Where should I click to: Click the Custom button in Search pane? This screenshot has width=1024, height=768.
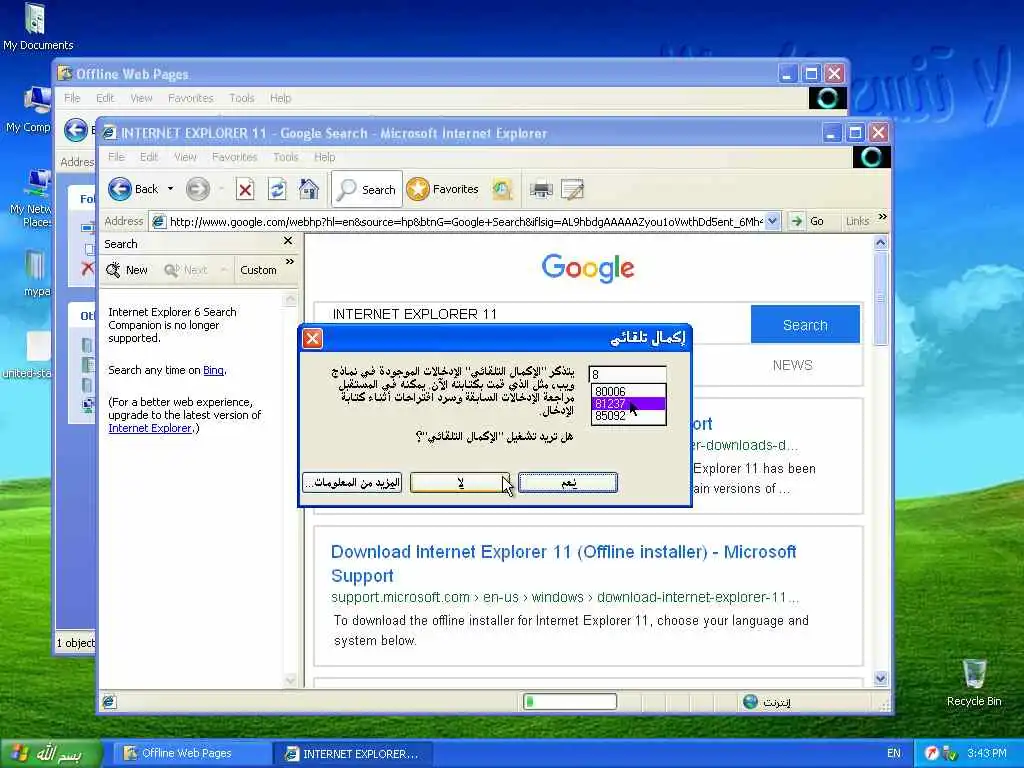[258, 270]
